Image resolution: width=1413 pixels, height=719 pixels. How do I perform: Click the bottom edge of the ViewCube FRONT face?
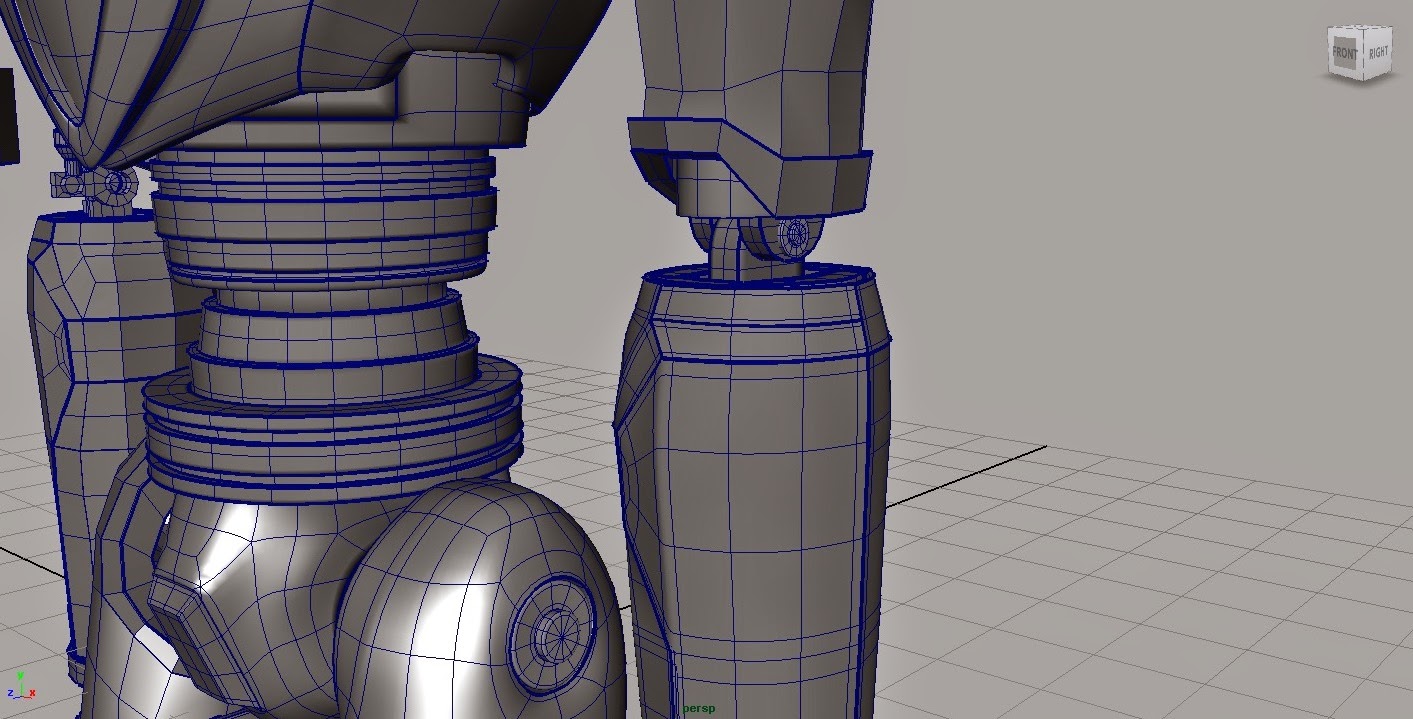1345,75
